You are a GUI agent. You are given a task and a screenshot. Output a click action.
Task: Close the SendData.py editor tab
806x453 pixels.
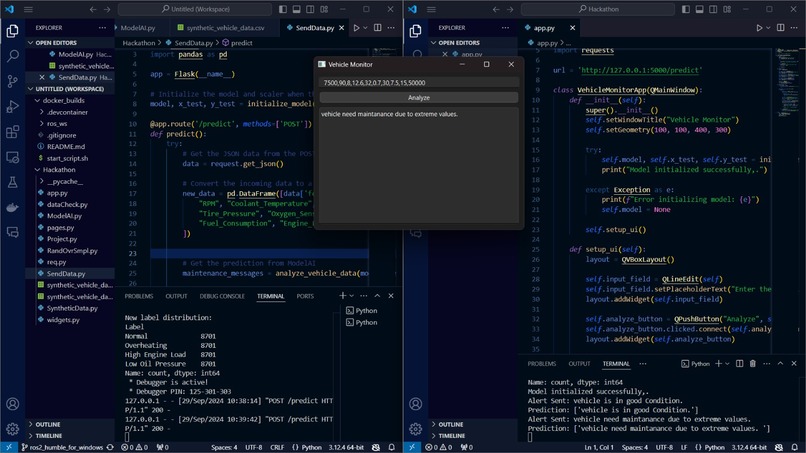(x=341, y=28)
